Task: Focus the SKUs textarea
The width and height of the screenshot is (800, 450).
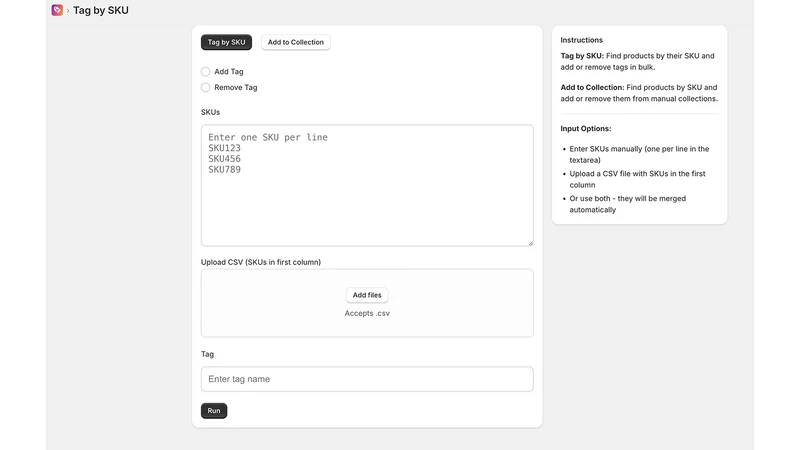Action: 367,185
